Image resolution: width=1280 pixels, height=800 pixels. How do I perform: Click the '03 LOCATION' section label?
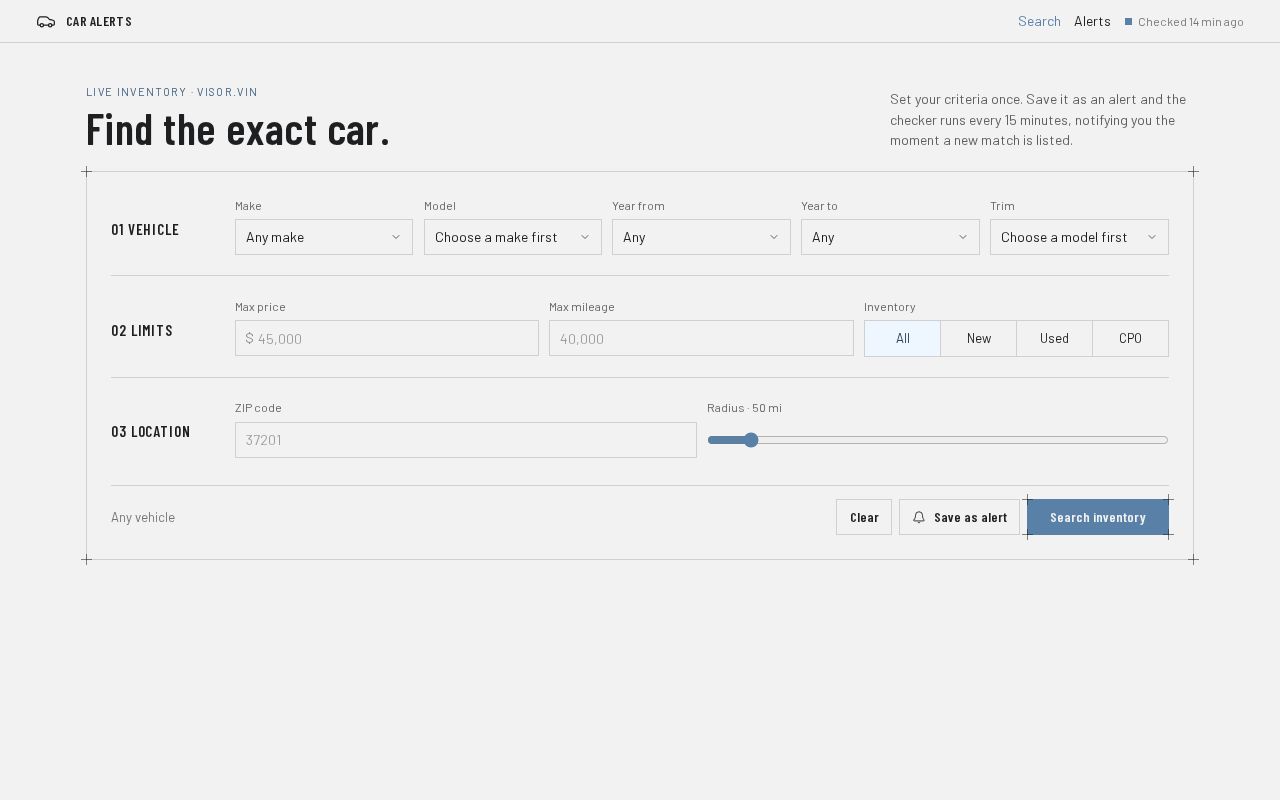click(x=151, y=432)
